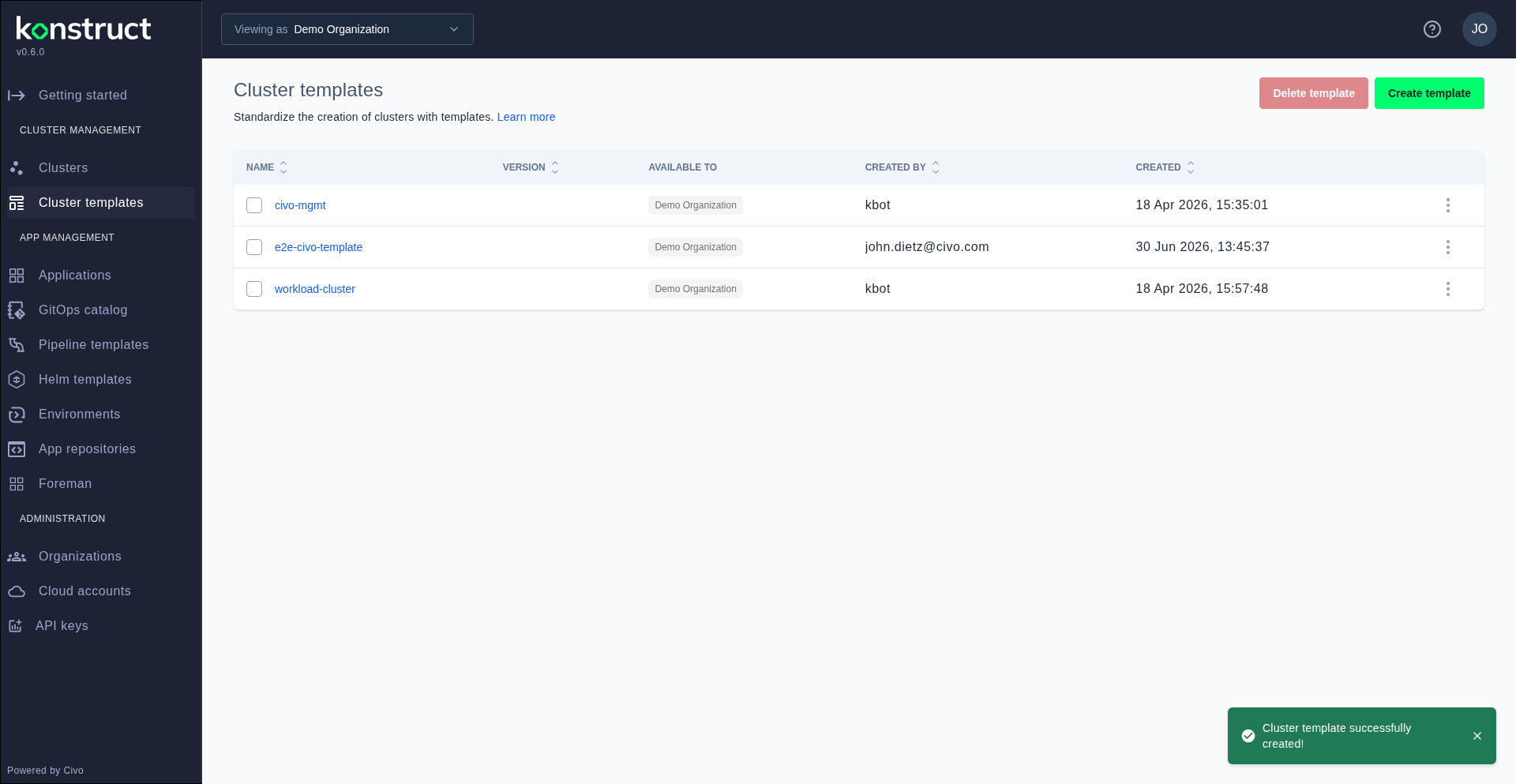This screenshot has height=784, width=1516.
Task: Select the workload-cluster template checkbox
Action: (x=254, y=289)
